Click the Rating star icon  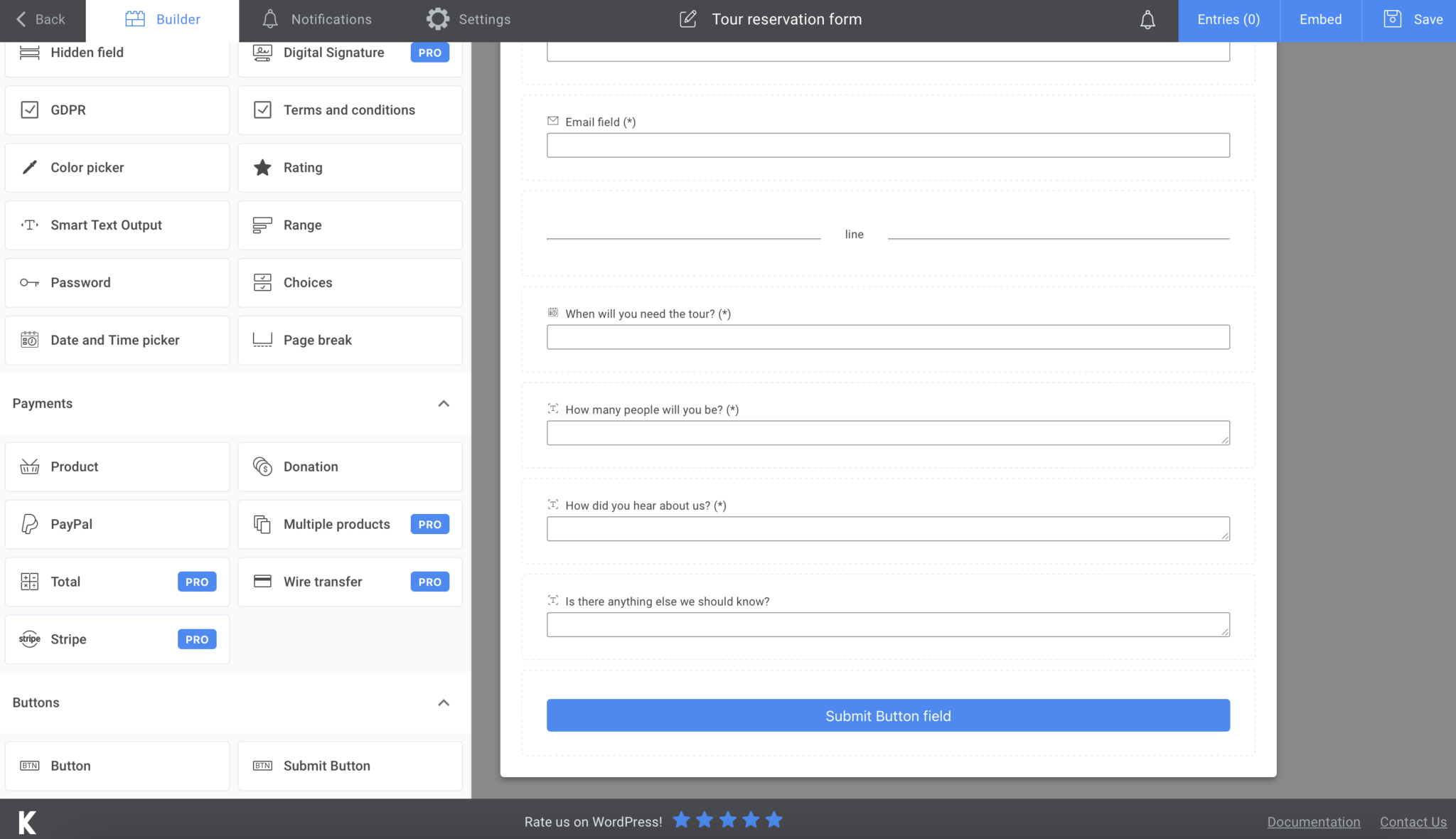262,167
